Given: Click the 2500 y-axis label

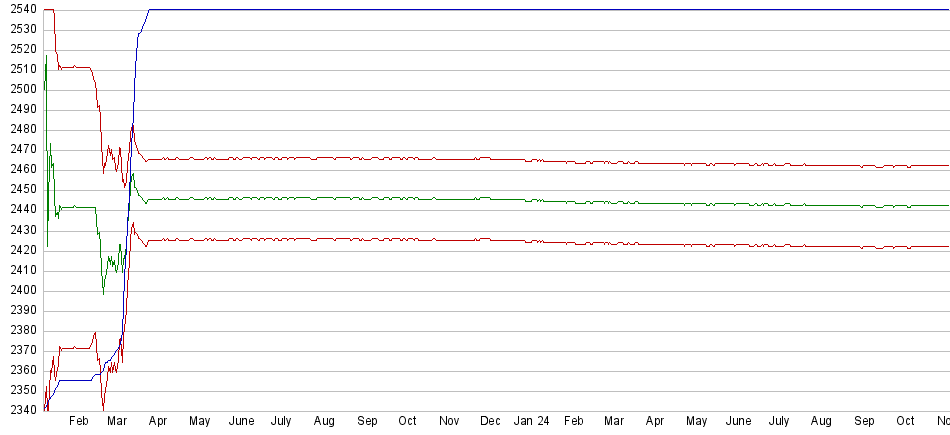Looking at the screenshot, I should (x=21, y=89).
